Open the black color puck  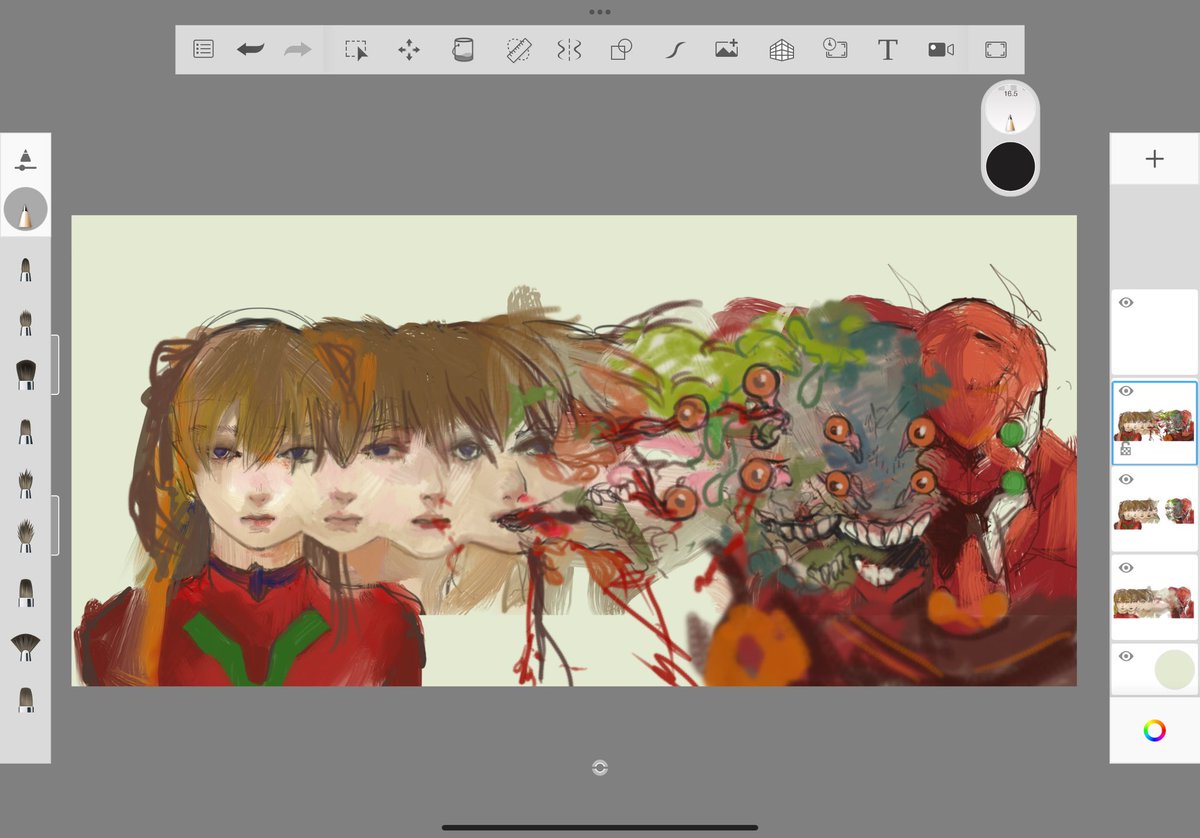[x=1010, y=166]
